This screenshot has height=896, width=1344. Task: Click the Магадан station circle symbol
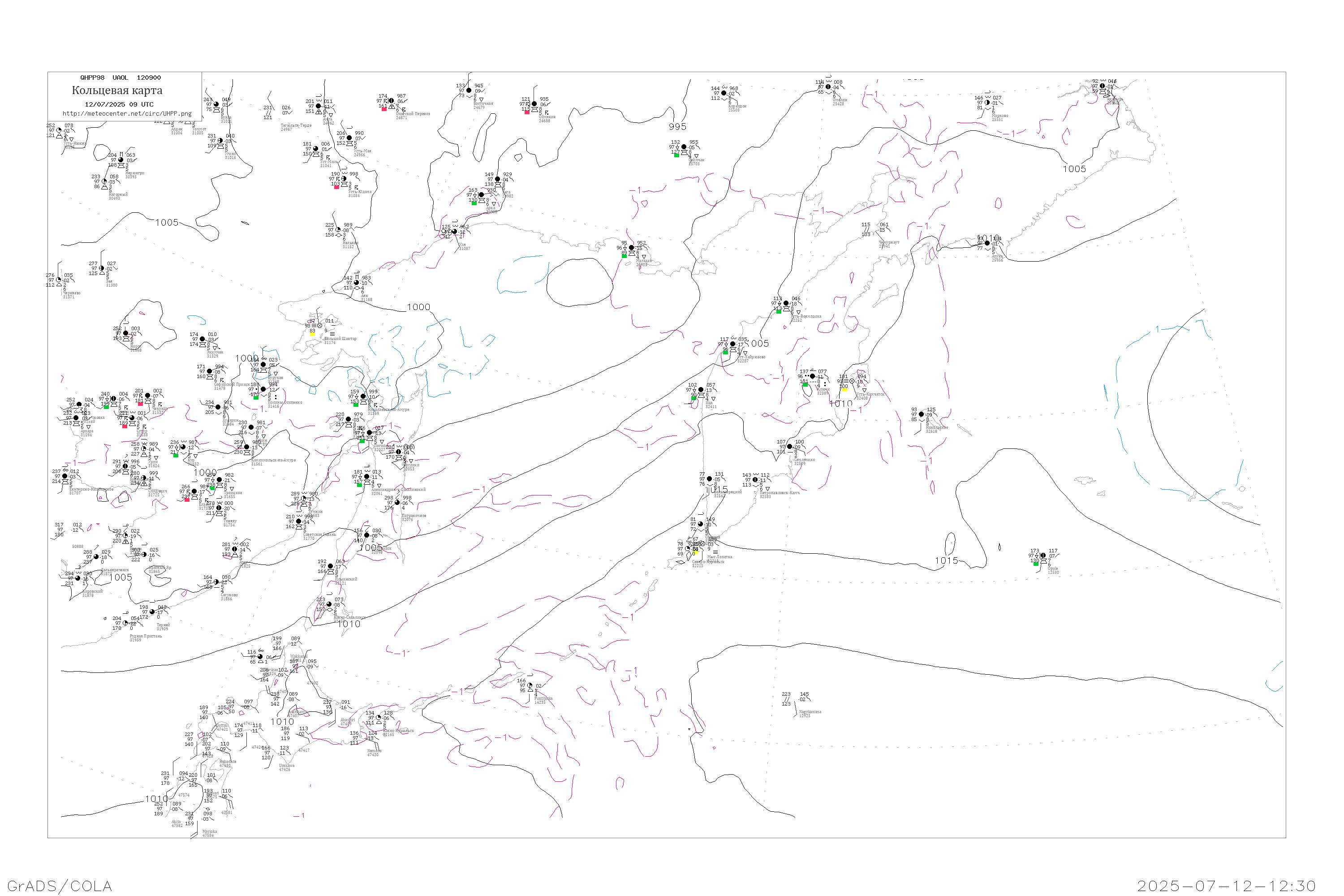(631, 248)
